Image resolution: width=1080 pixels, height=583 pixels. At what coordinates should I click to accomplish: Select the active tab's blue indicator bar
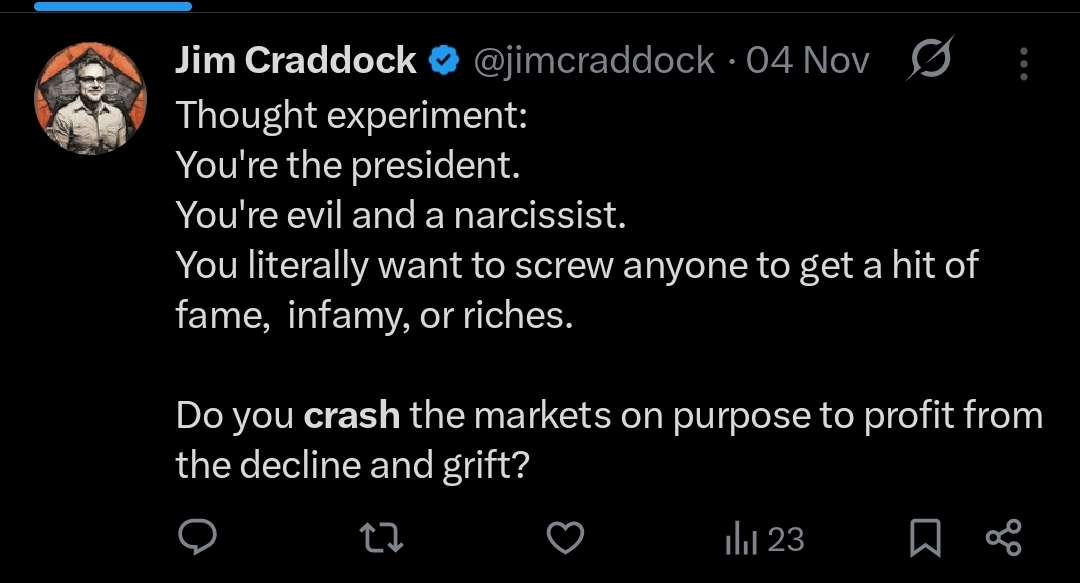(112, 6)
